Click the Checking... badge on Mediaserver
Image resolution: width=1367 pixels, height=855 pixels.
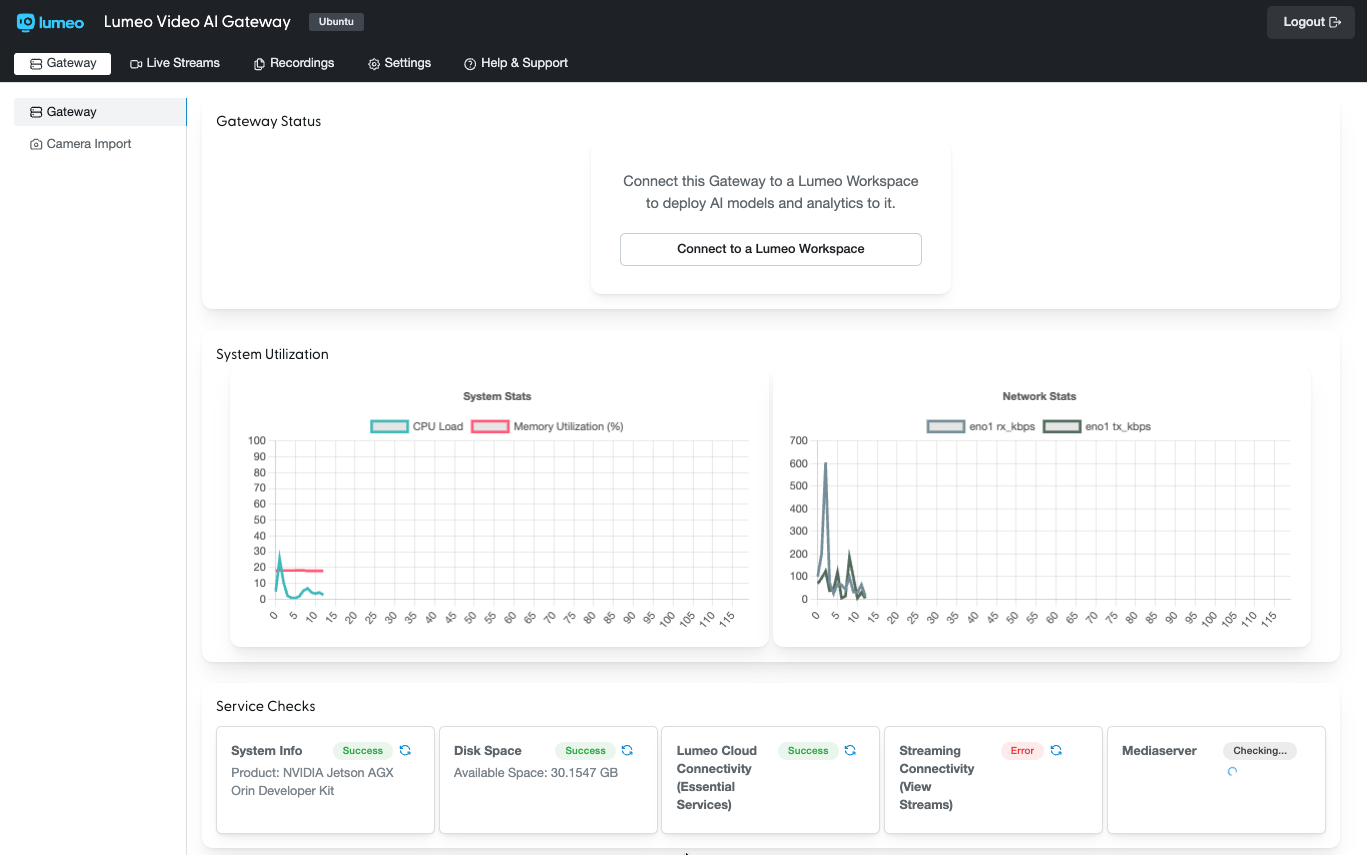click(1260, 751)
